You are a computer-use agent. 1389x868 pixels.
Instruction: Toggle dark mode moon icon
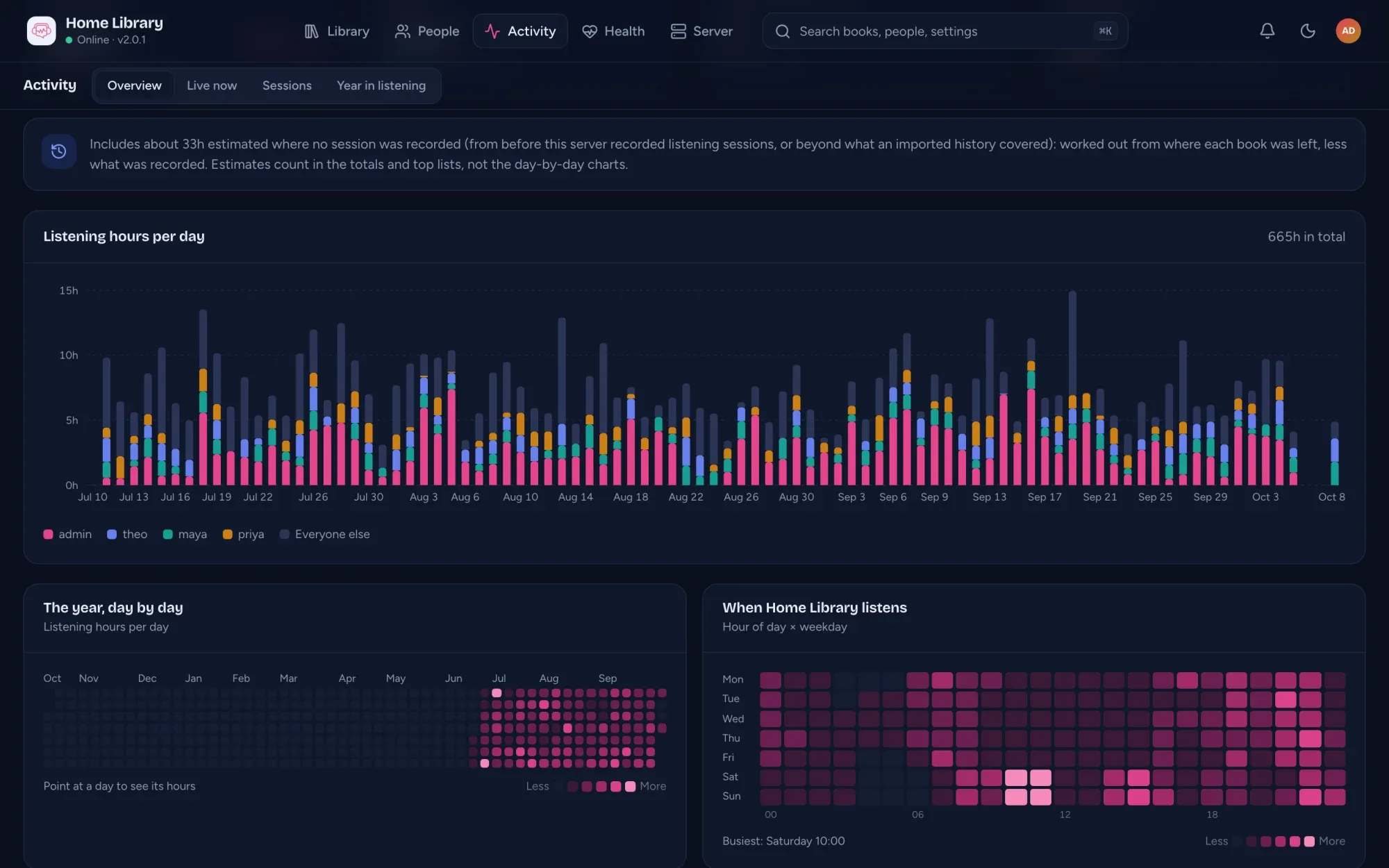tap(1308, 31)
